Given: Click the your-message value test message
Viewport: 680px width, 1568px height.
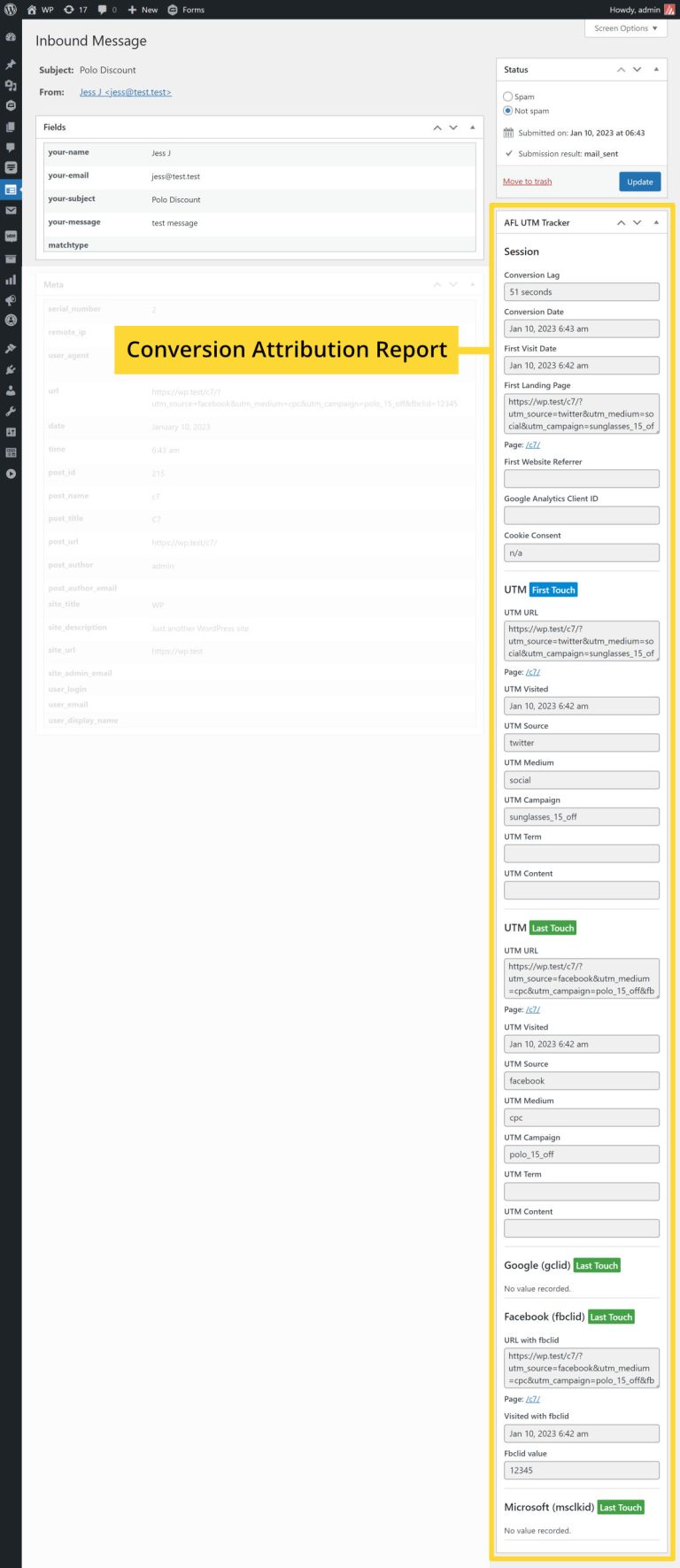Looking at the screenshot, I should 174,223.
